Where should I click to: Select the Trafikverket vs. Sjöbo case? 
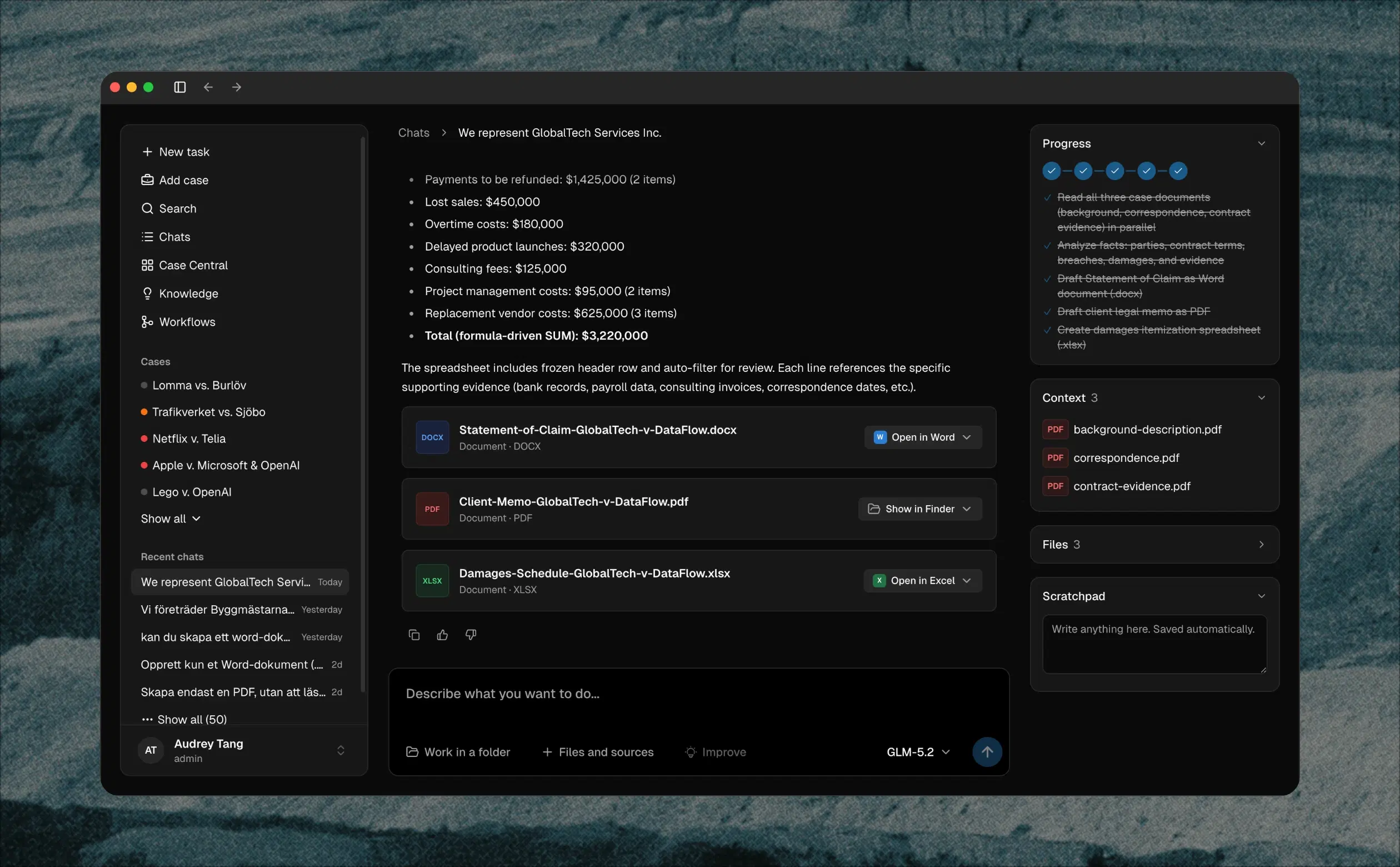click(x=203, y=412)
